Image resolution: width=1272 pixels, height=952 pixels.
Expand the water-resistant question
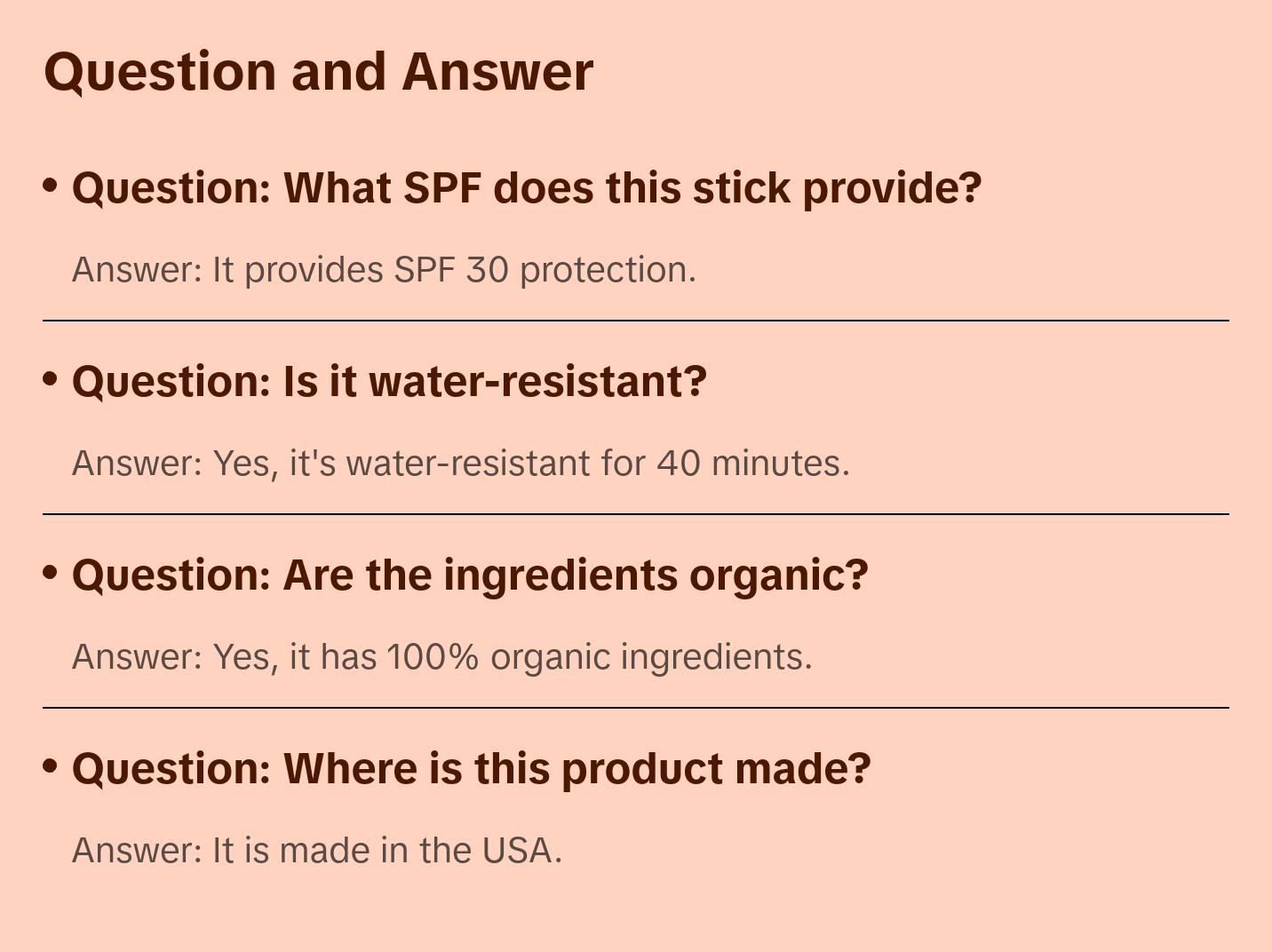pyautogui.click(x=389, y=382)
